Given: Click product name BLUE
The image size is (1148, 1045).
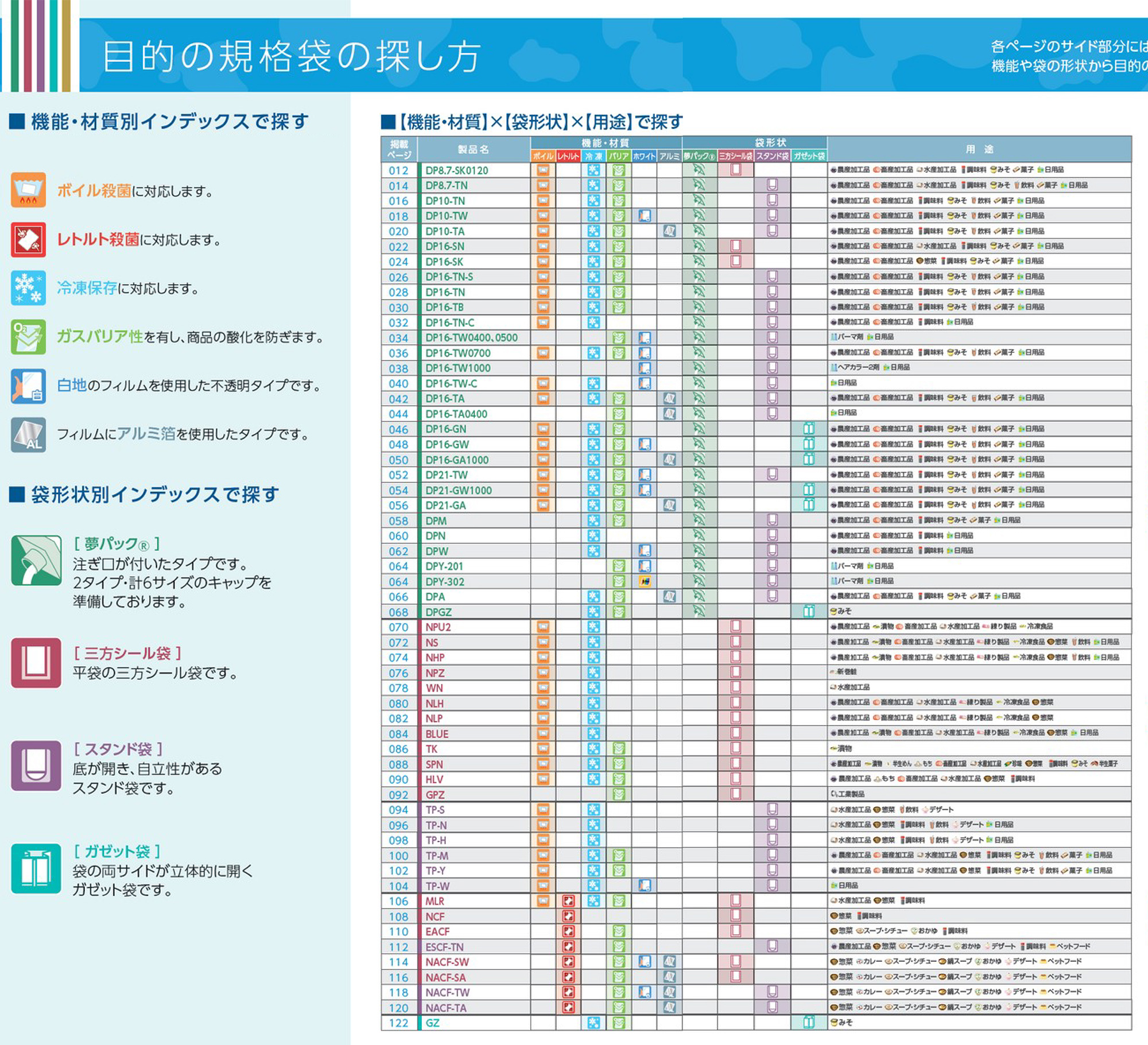Looking at the screenshot, I should click(x=437, y=734).
